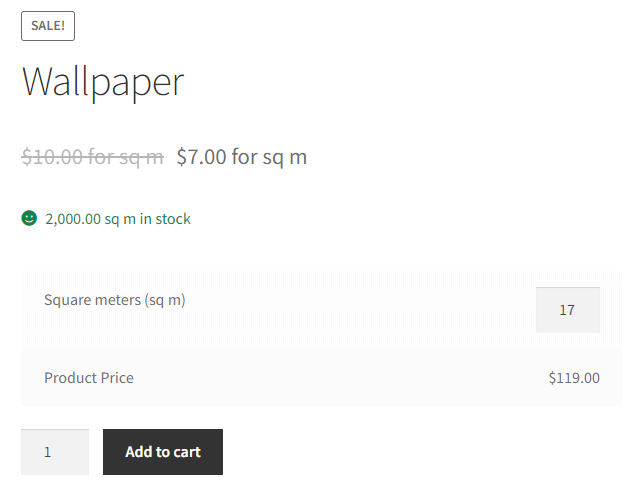Click the number 17 in measurement box
637x490 pixels.
pyautogui.click(x=567, y=310)
